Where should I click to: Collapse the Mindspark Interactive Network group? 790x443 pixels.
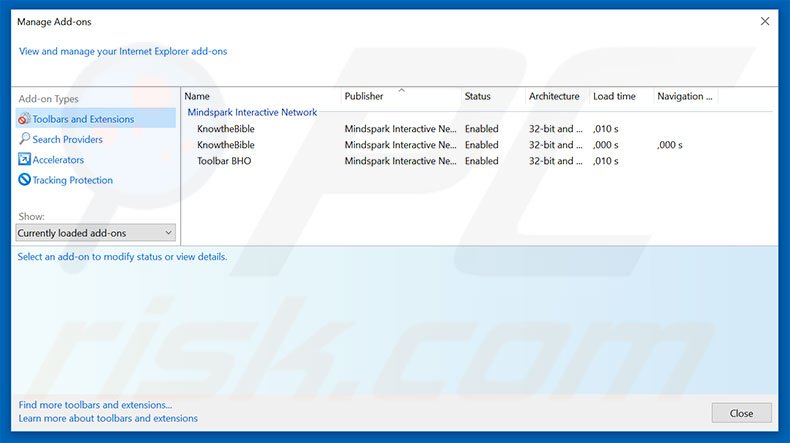click(252, 112)
